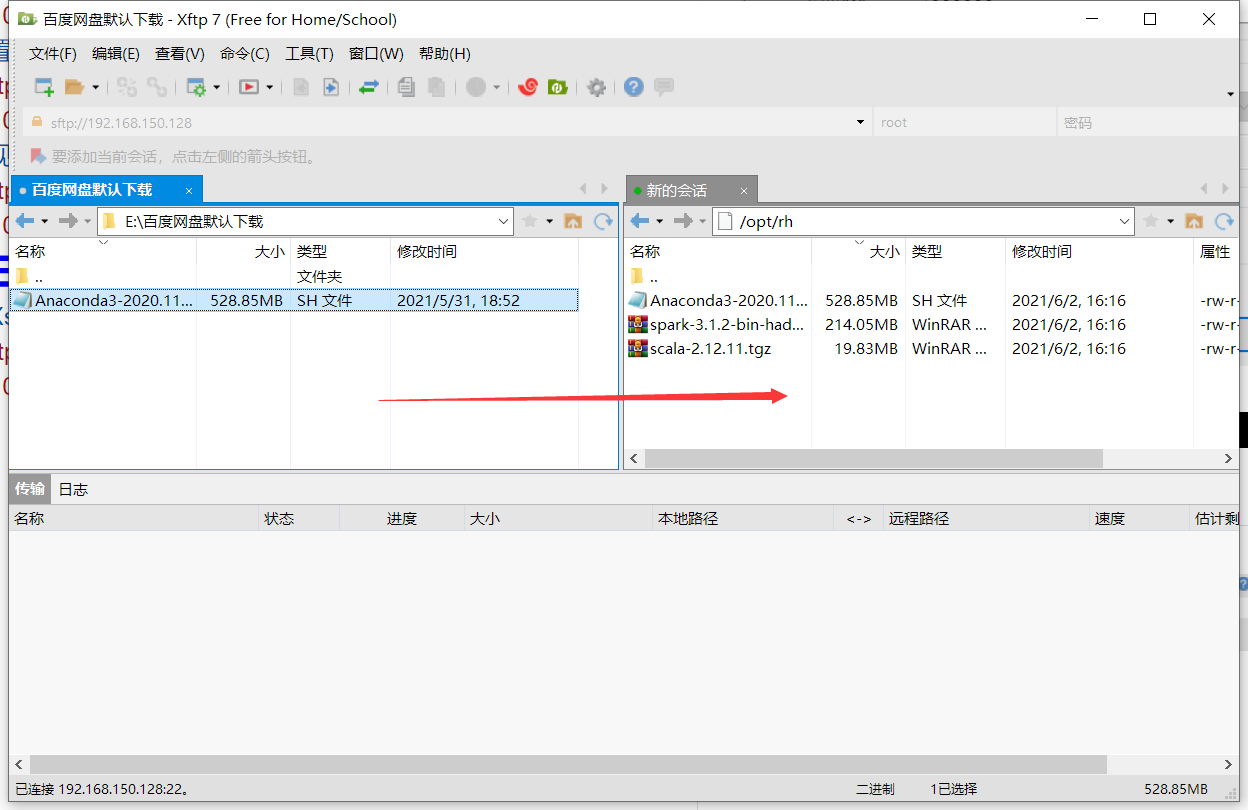
Task: Select remote spark-3.1.2-bin-had... file
Action: tap(727, 324)
